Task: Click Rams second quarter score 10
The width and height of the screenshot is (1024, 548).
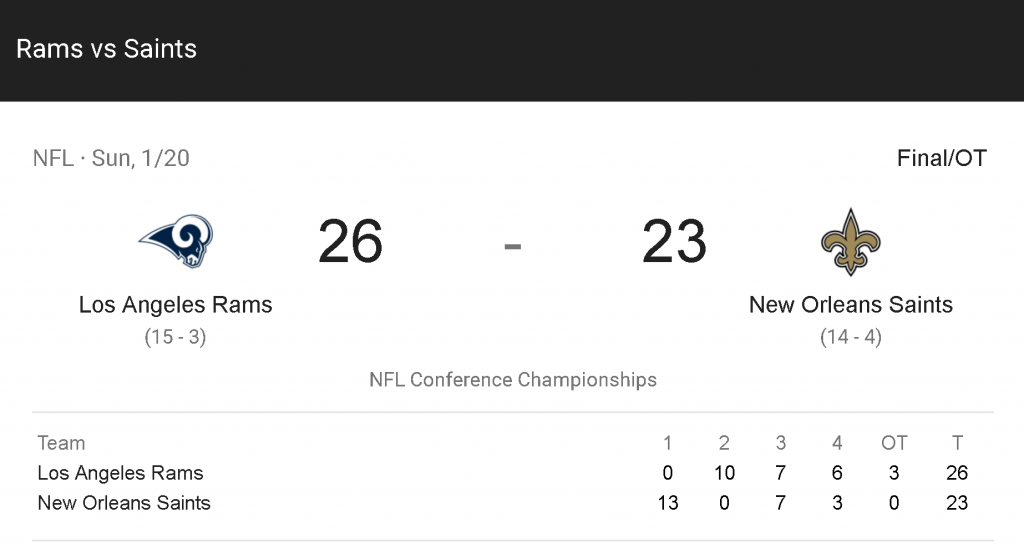Action: (724, 473)
